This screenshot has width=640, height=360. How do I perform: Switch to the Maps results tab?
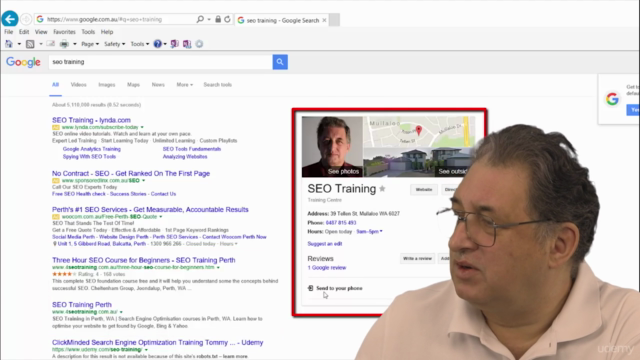pos(133,84)
